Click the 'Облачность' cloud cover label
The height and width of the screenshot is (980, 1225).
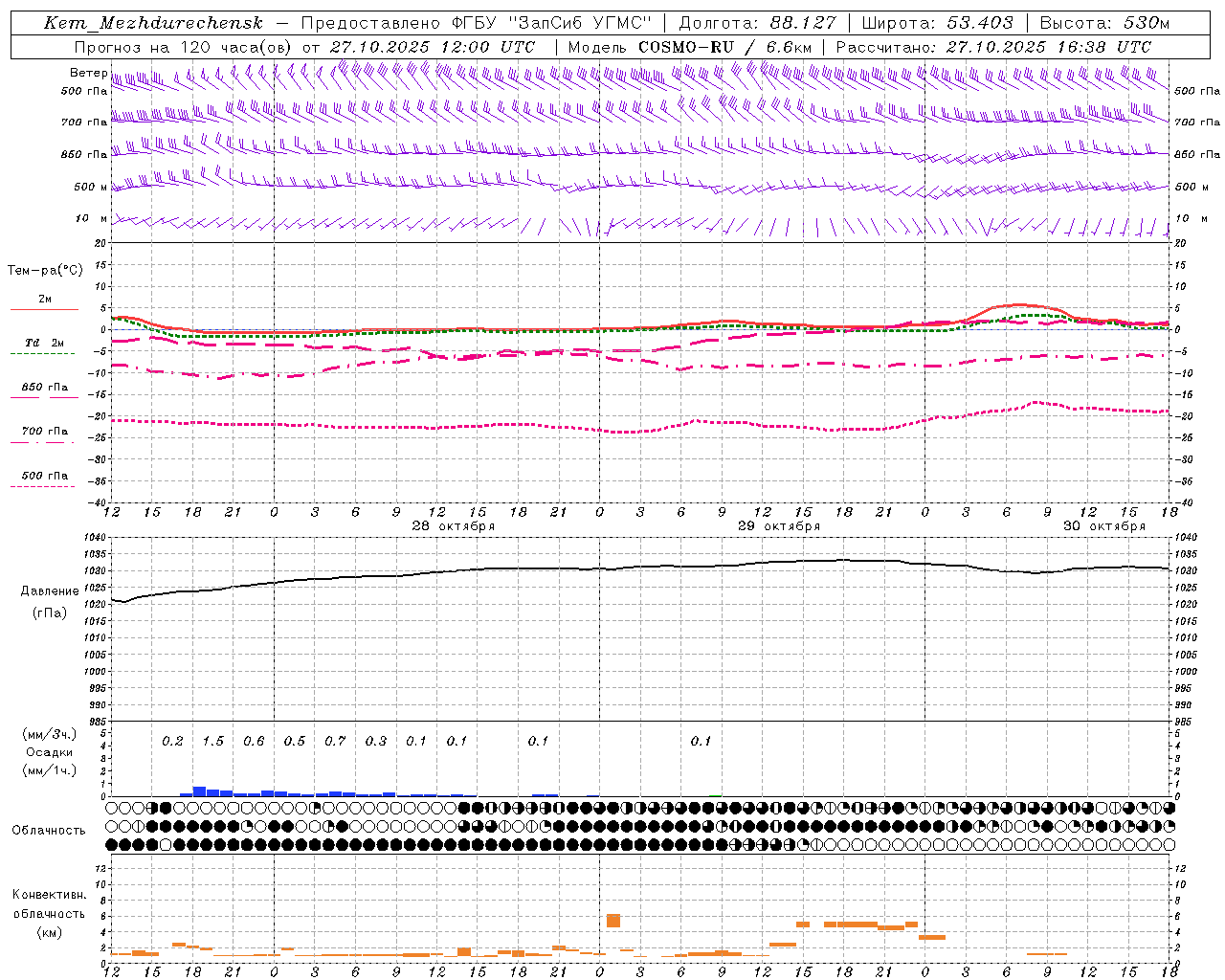click(49, 831)
